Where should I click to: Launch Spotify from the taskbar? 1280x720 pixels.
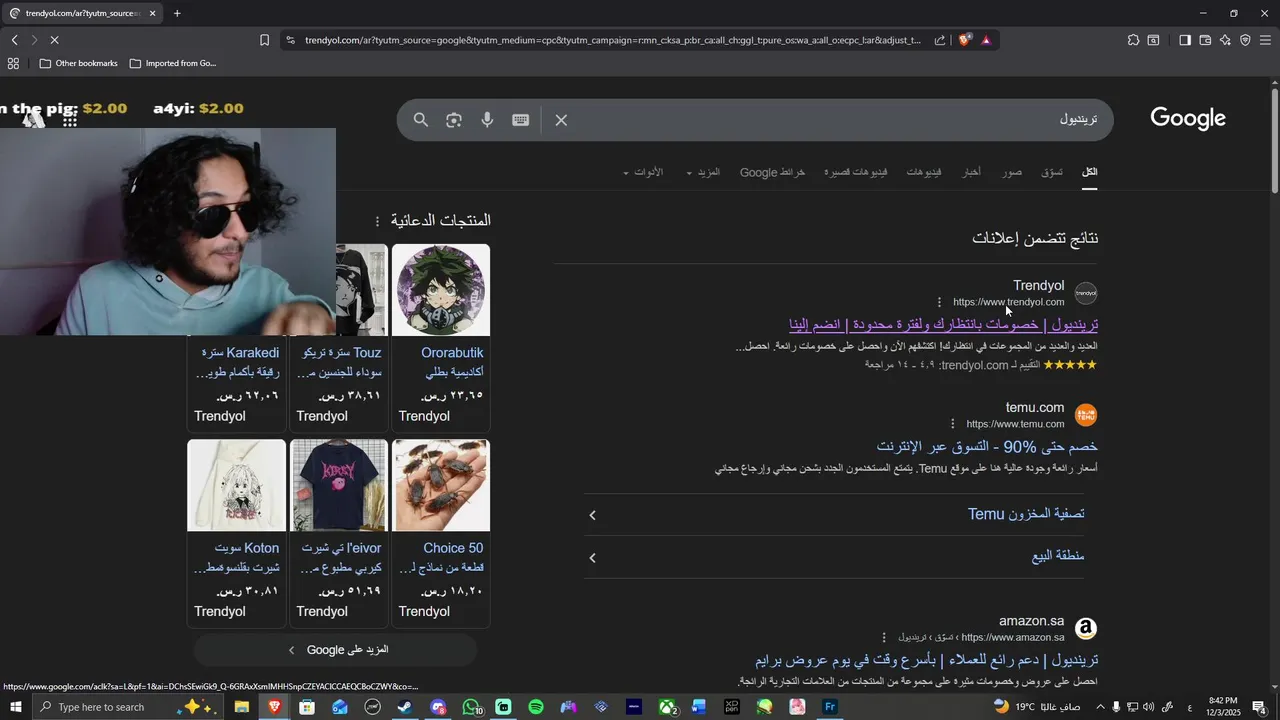[x=536, y=707]
